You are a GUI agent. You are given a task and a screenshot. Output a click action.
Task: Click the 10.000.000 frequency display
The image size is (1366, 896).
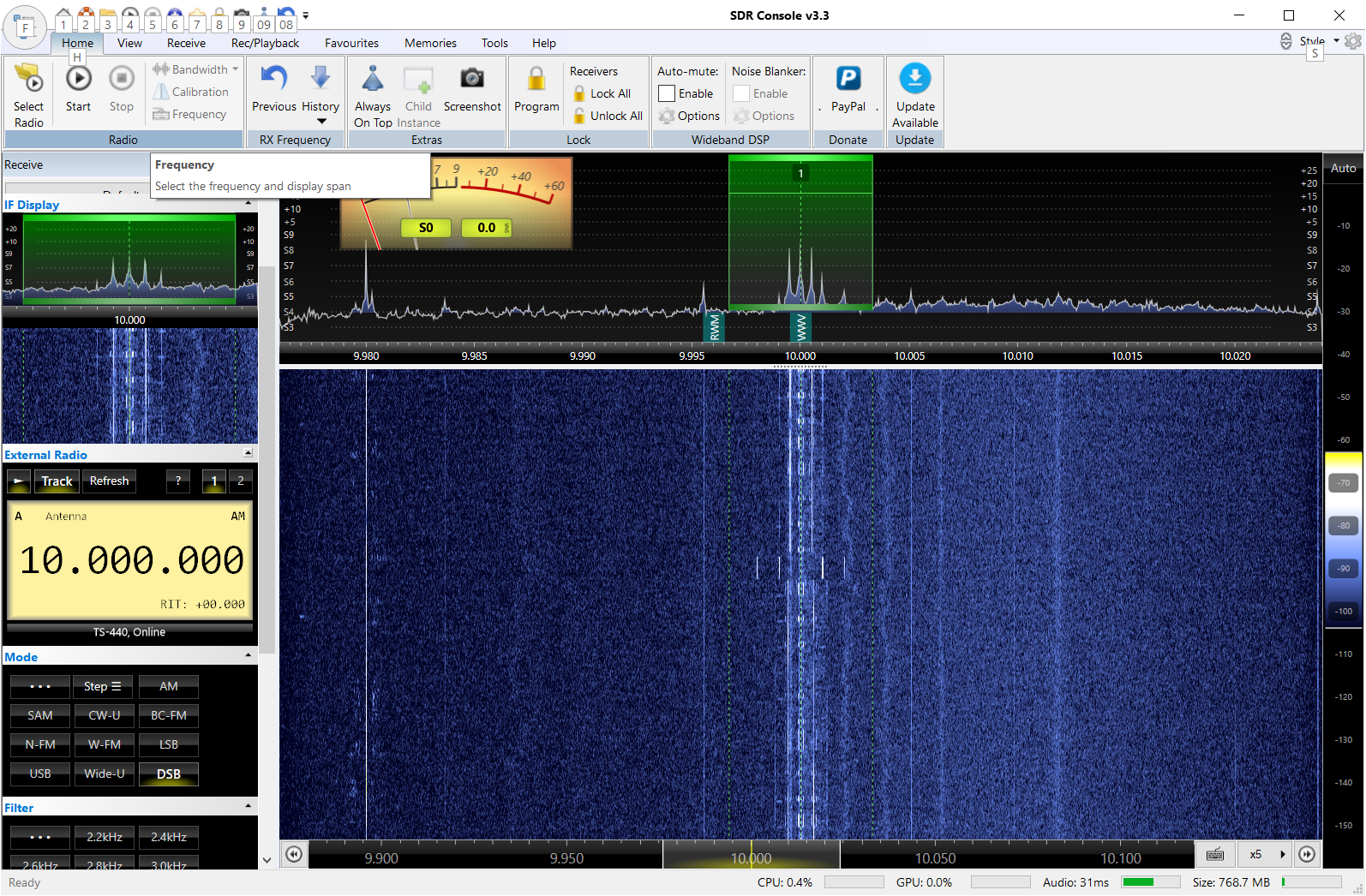[x=131, y=560]
